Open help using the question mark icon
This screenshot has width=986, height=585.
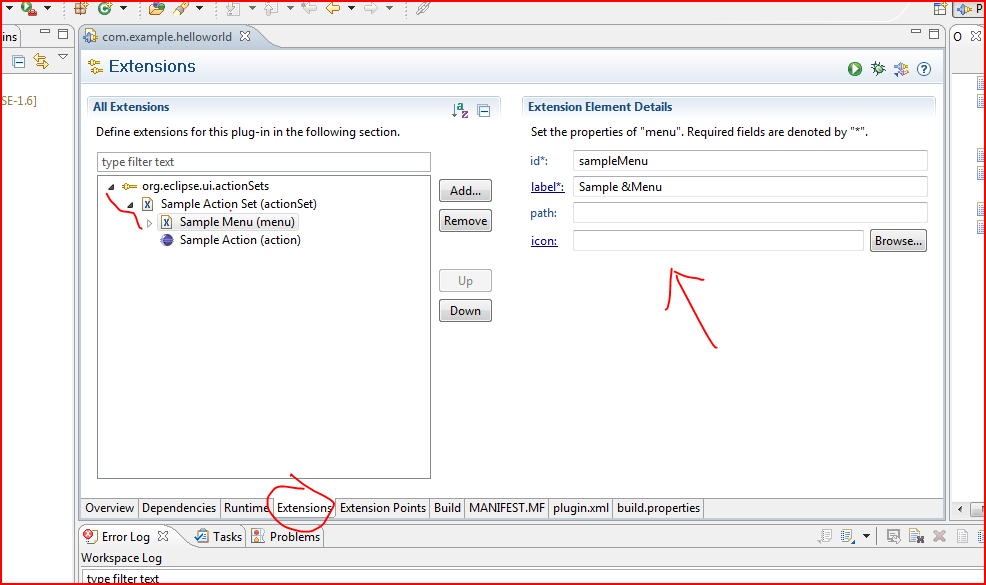[x=923, y=68]
